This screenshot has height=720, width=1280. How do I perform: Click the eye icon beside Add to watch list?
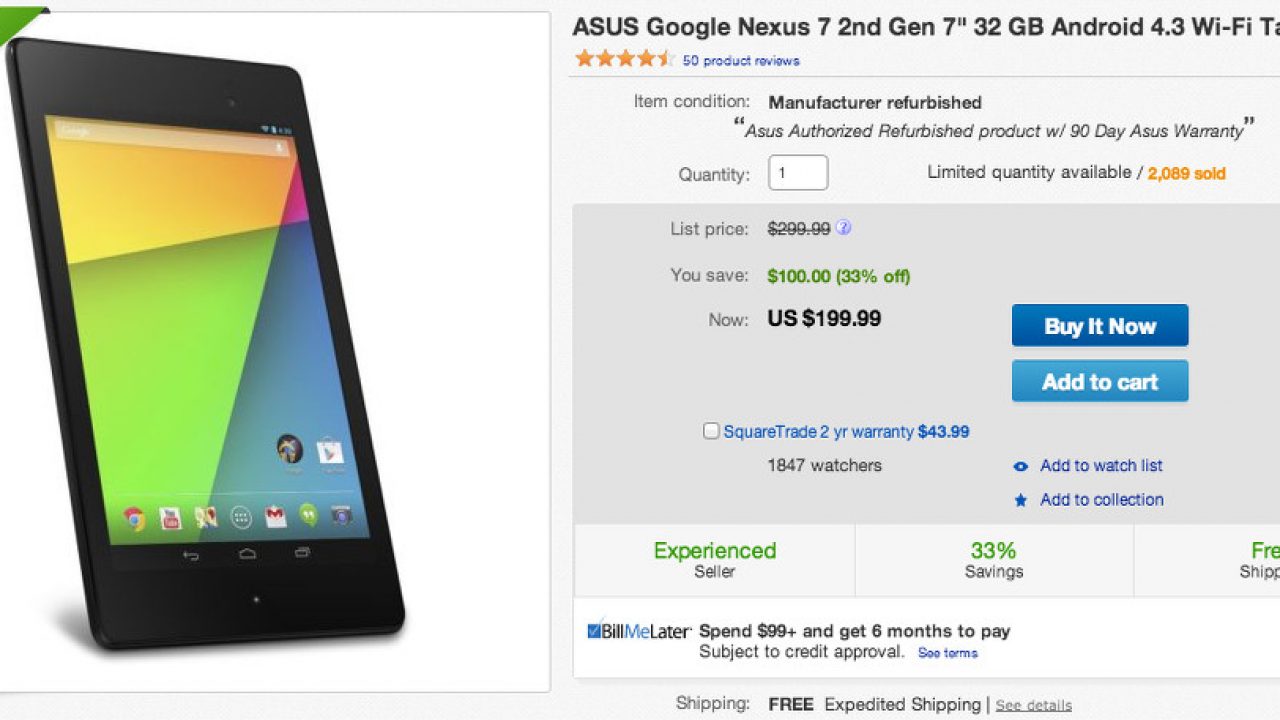point(1020,466)
